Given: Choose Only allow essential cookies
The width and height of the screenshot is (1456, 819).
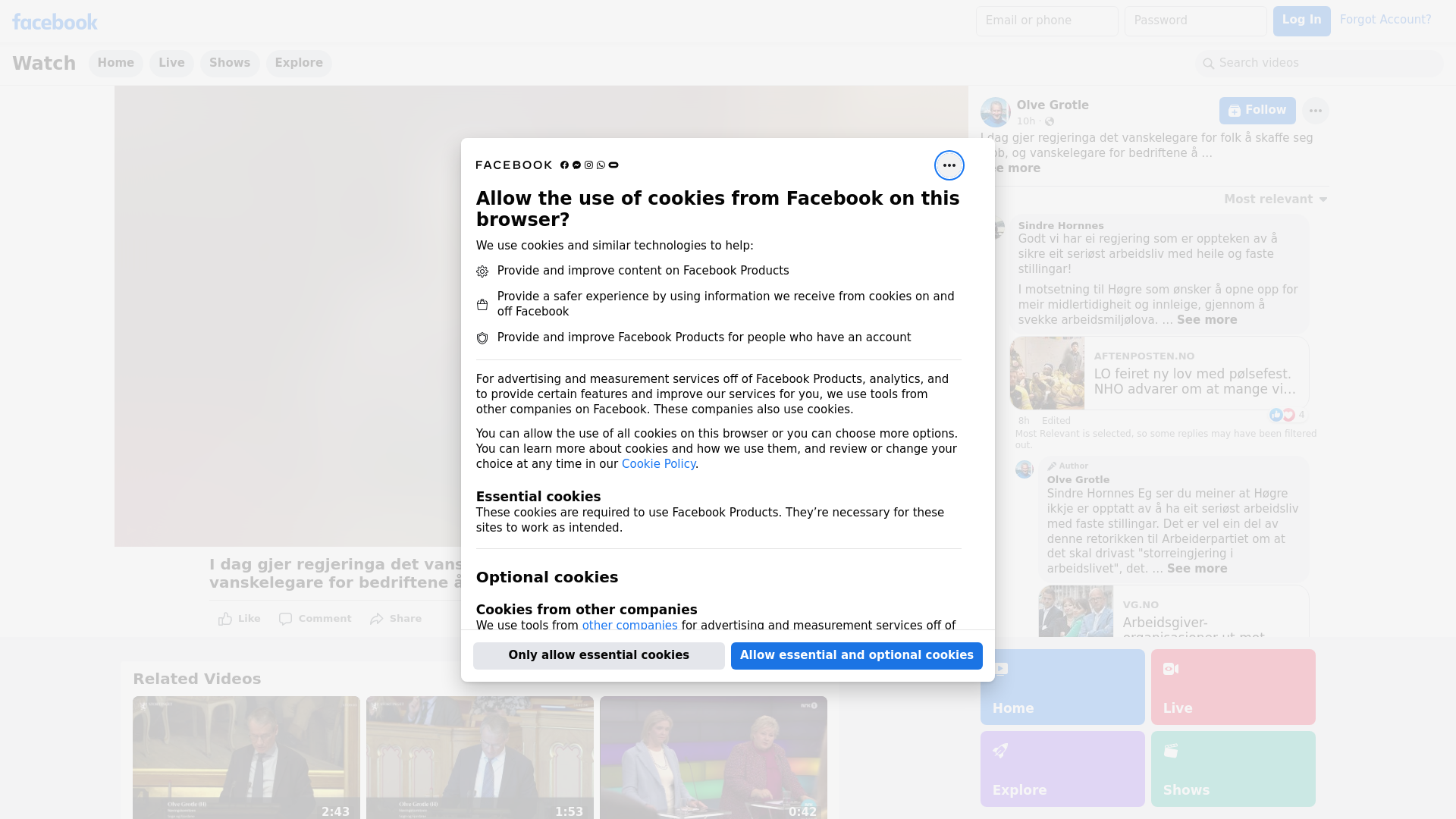Looking at the screenshot, I should click(599, 656).
